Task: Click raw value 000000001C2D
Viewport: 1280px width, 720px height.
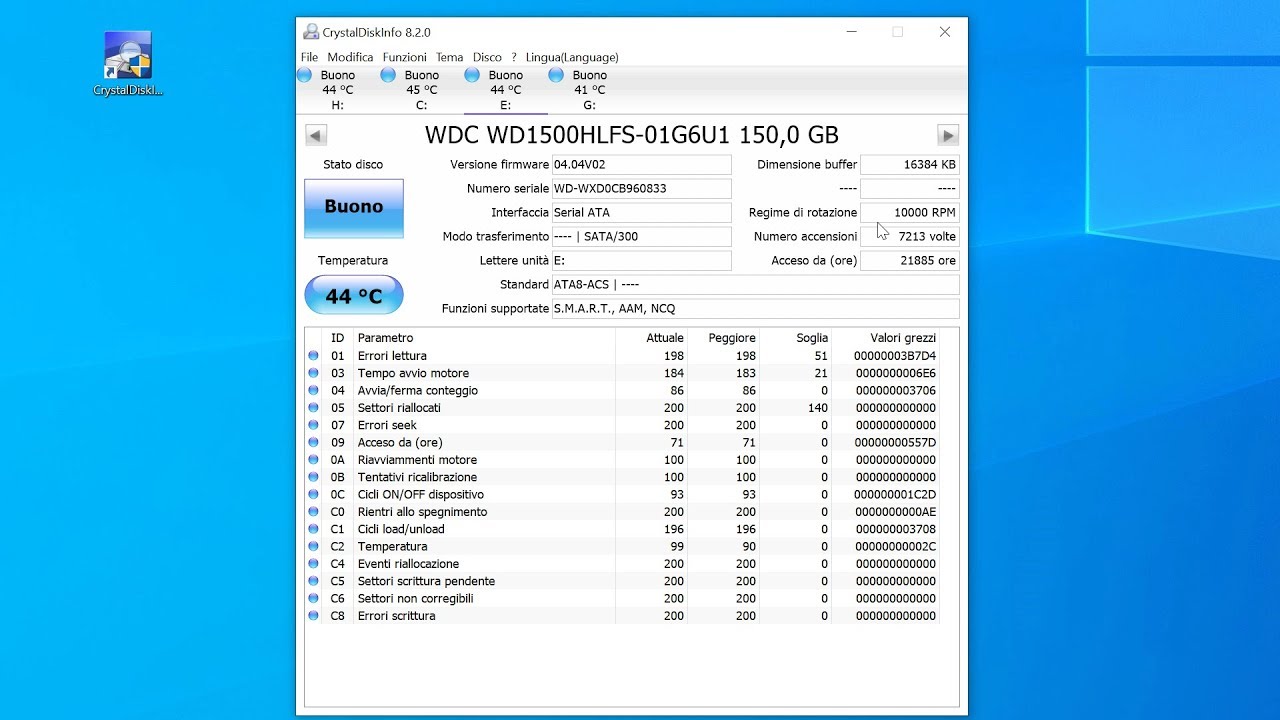Action: [895, 494]
